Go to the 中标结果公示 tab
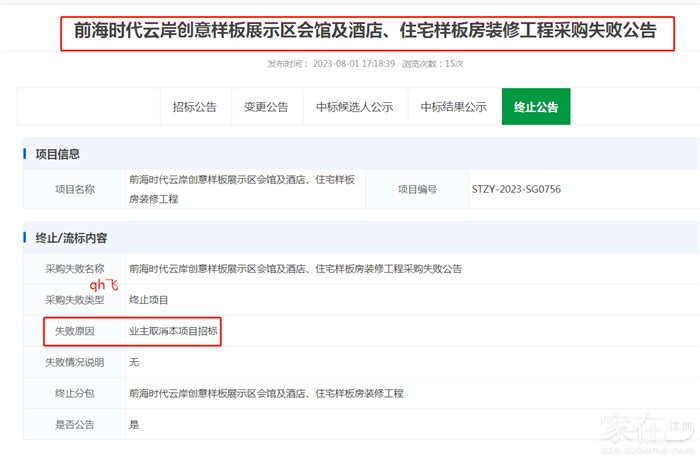The height and width of the screenshot is (457, 700). pos(453,107)
